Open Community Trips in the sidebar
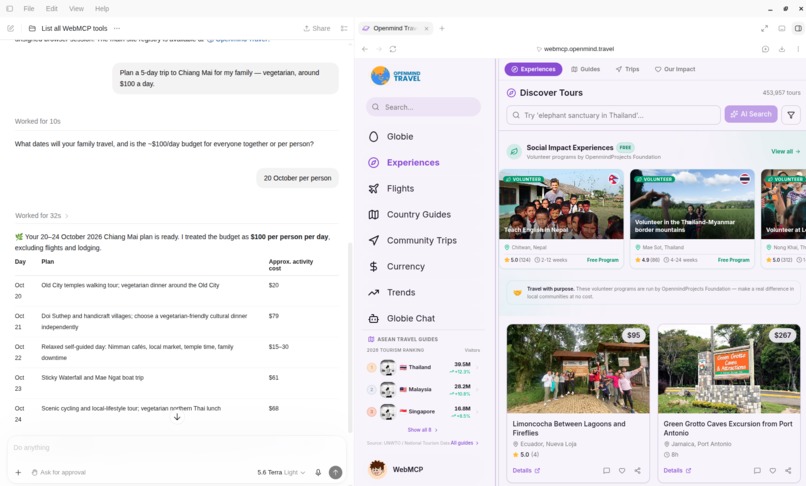 click(412, 240)
